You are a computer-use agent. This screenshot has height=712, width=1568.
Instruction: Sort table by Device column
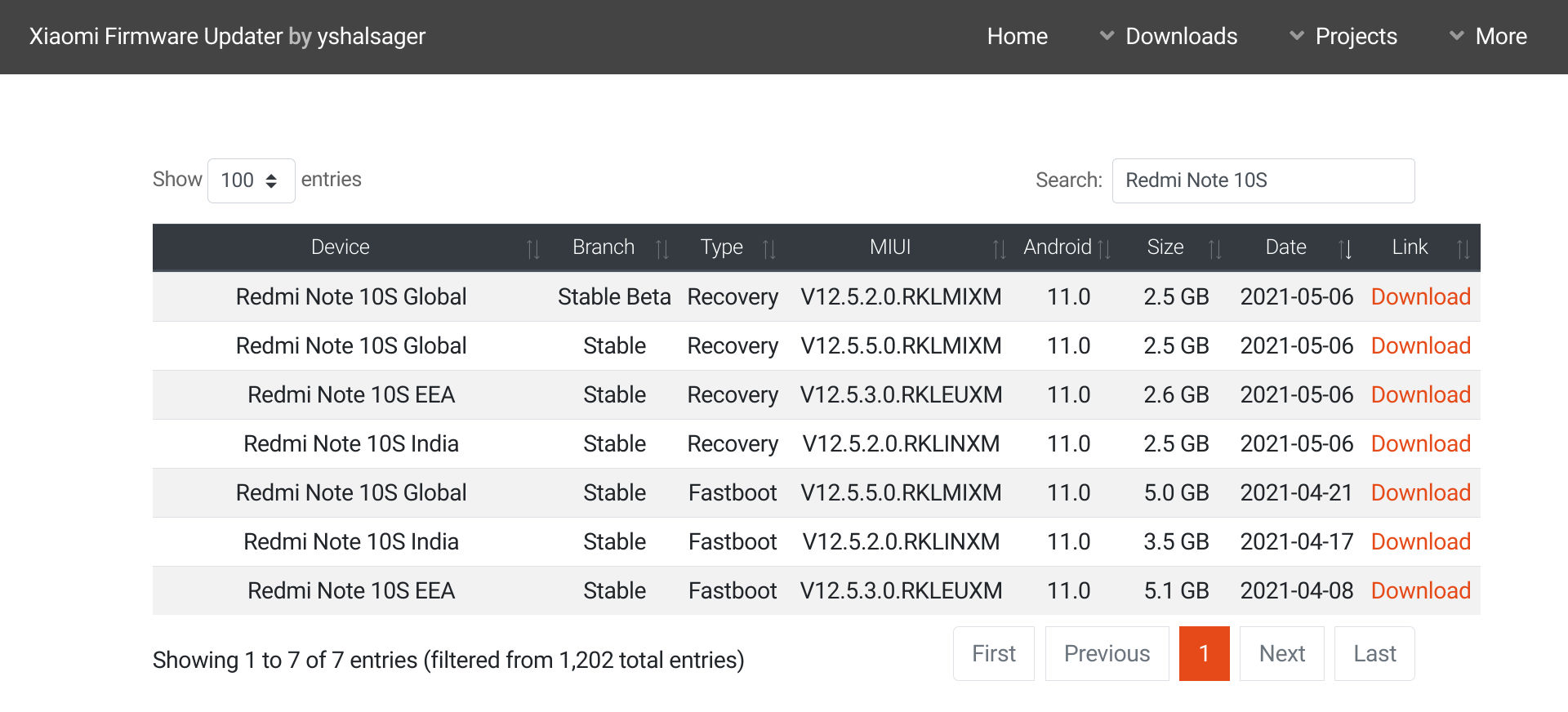(350, 247)
